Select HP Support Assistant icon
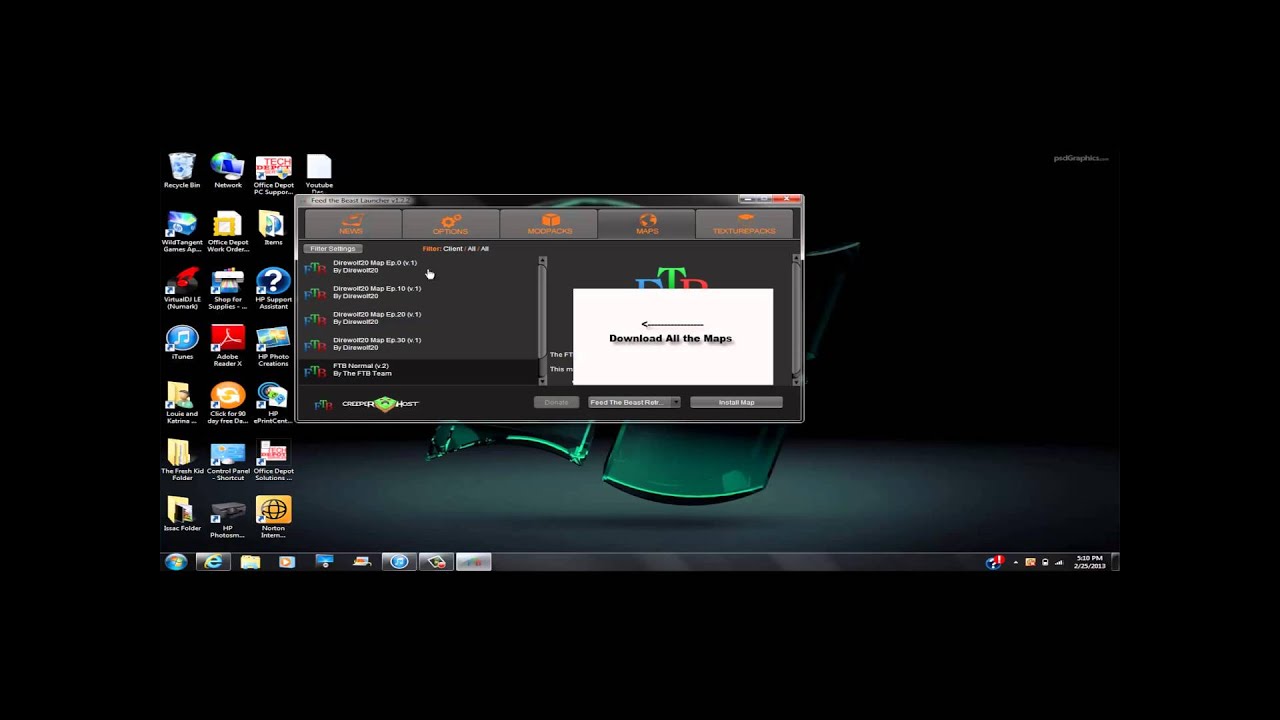The width and height of the screenshot is (1280, 720). coord(273,289)
